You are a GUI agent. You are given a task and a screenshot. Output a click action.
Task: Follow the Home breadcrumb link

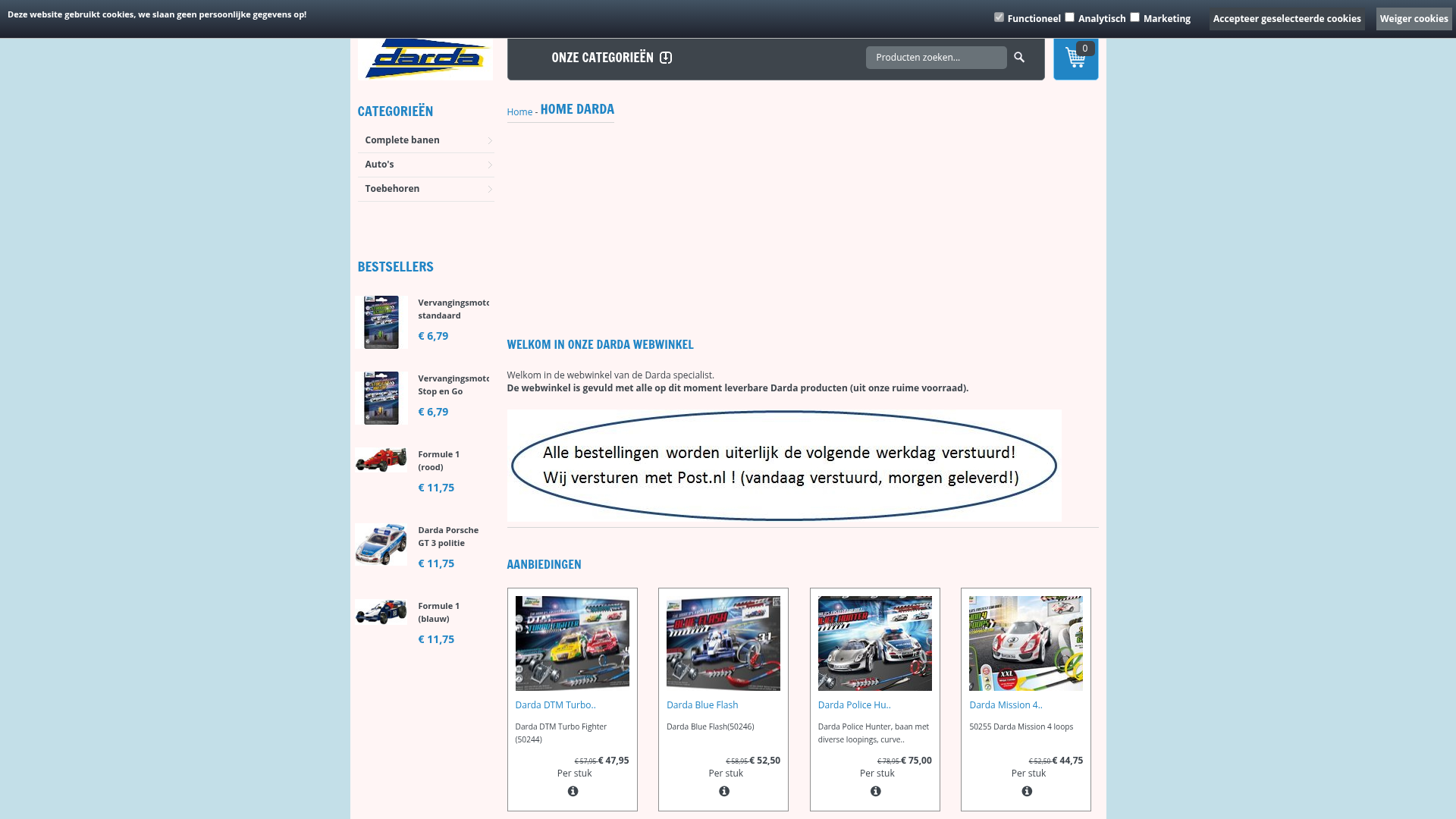(x=519, y=112)
